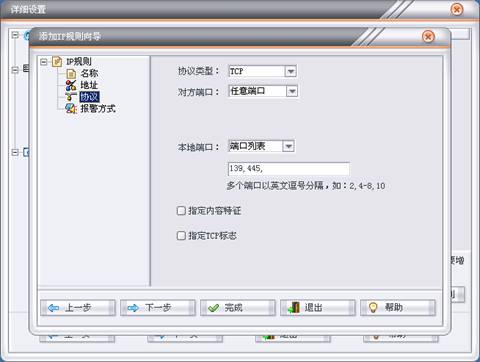Click the port list field with 139,445

pyautogui.click(x=289, y=169)
